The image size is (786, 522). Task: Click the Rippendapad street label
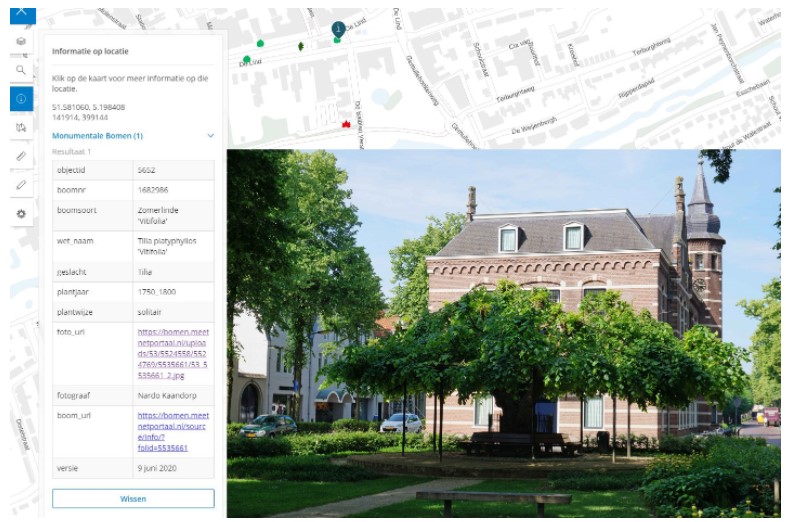coord(636,88)
